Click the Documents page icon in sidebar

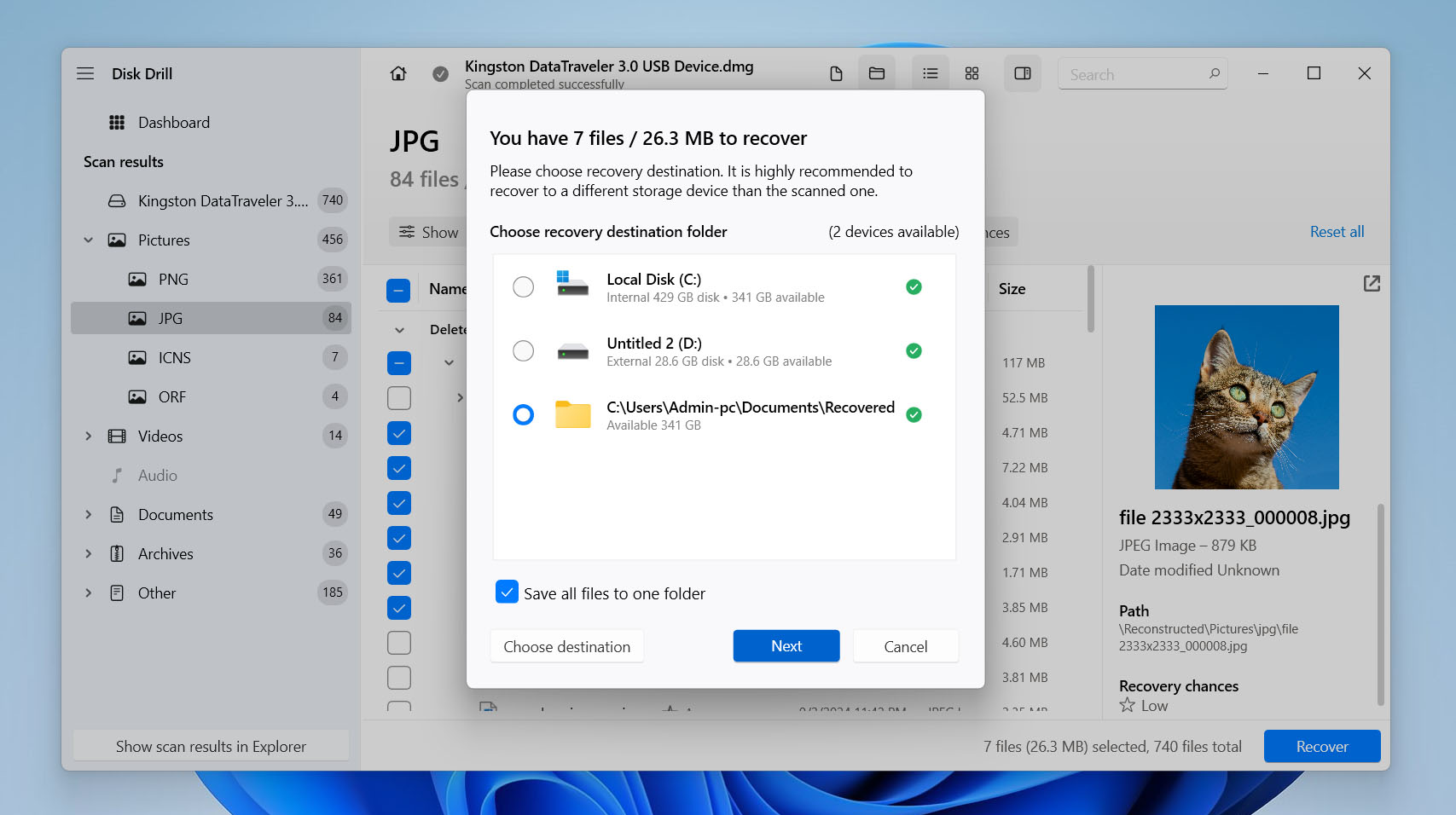[117, 515]
